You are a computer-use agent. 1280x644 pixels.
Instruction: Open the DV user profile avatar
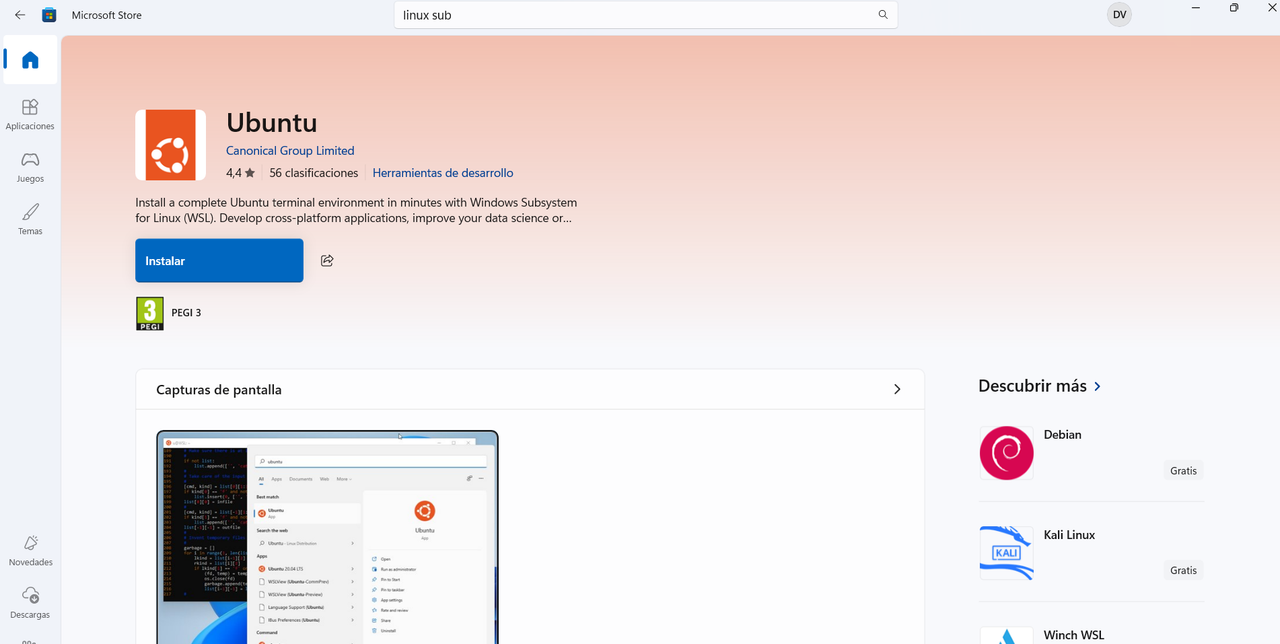(x=1120, y=15)
